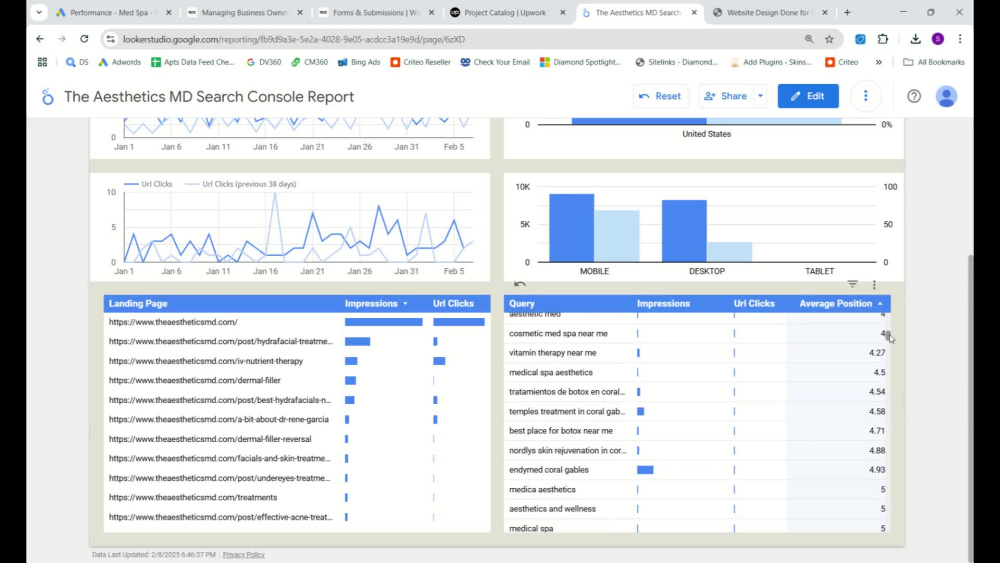Open the Chrome profile avatar
Screen dimensions: 1000x563
tap(938, 39)
